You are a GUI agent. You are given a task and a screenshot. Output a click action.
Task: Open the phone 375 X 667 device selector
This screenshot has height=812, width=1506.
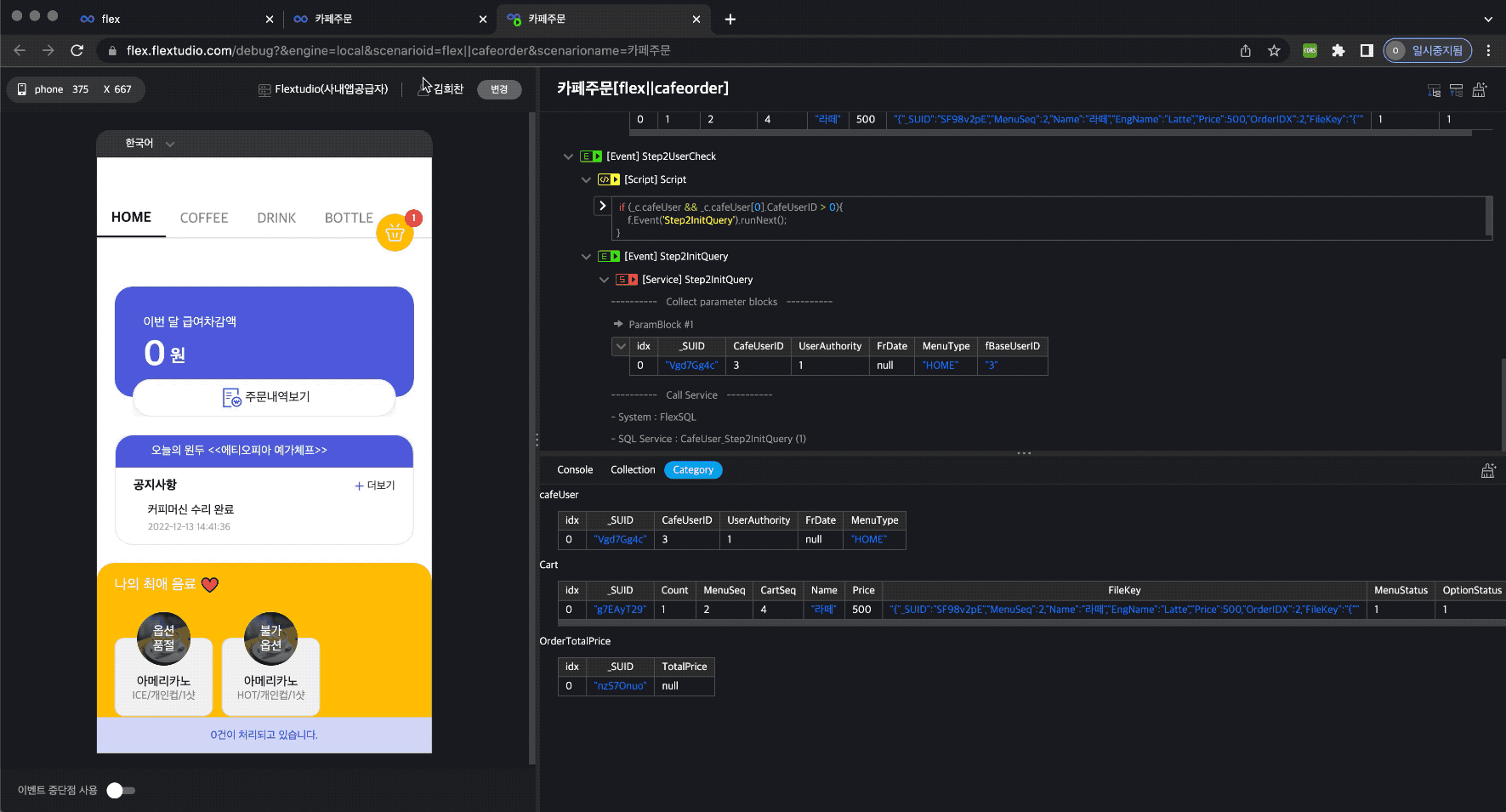coord(76,89)
